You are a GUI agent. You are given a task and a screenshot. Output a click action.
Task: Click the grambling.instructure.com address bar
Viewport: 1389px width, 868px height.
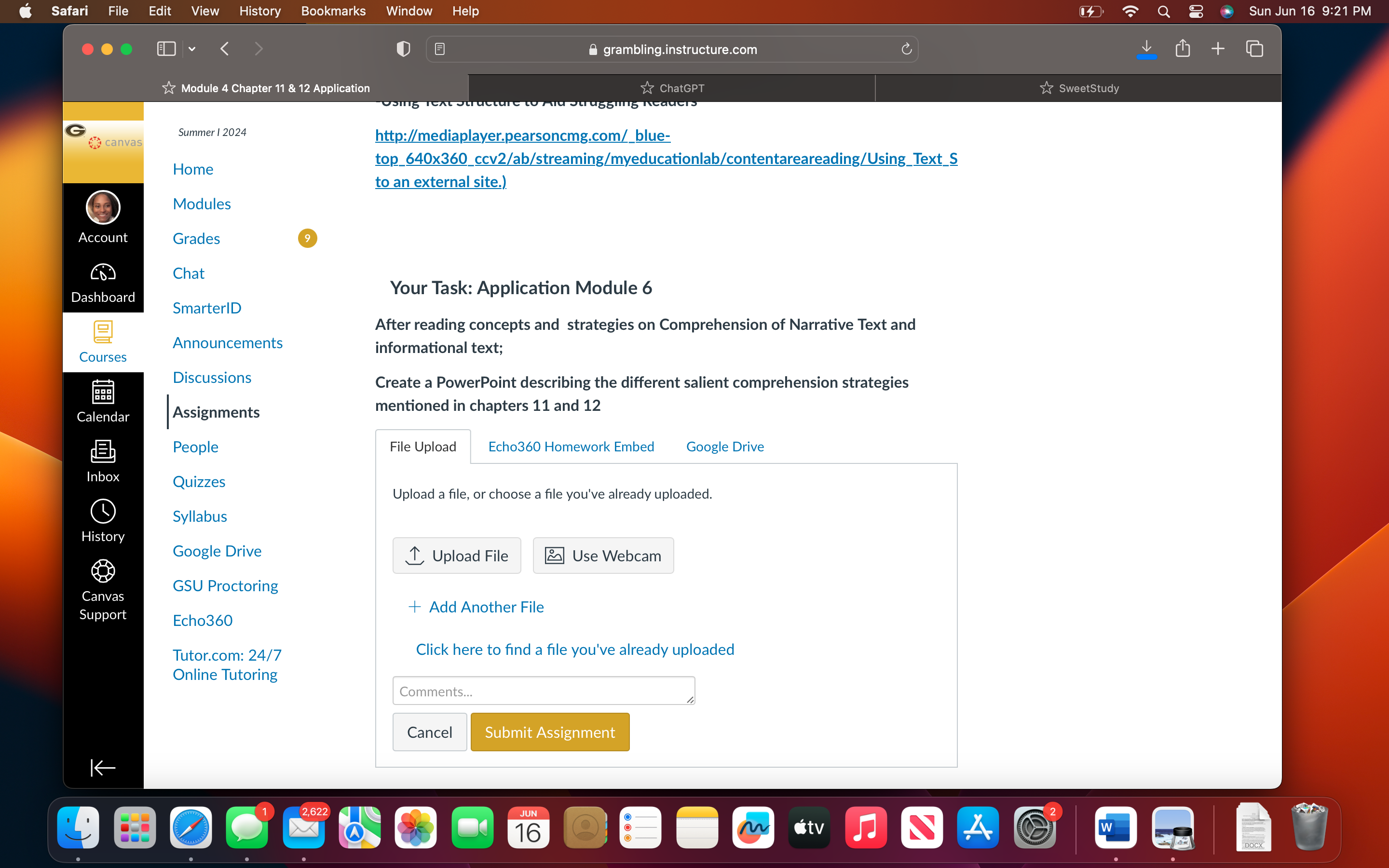[671, 49]
